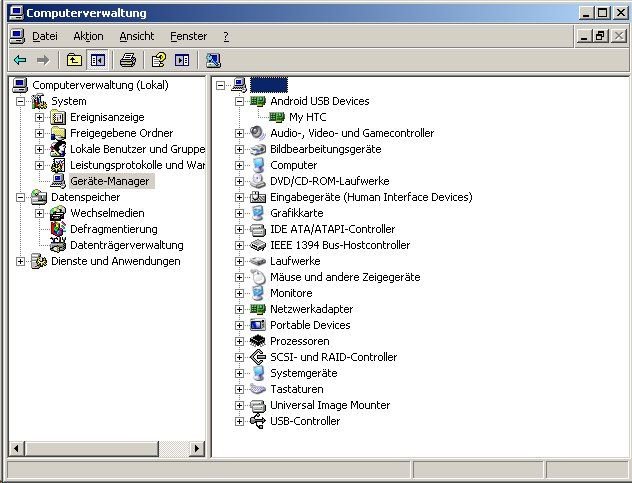Expand the Systemgeräte node
The image size is (632, 483).
239,373
